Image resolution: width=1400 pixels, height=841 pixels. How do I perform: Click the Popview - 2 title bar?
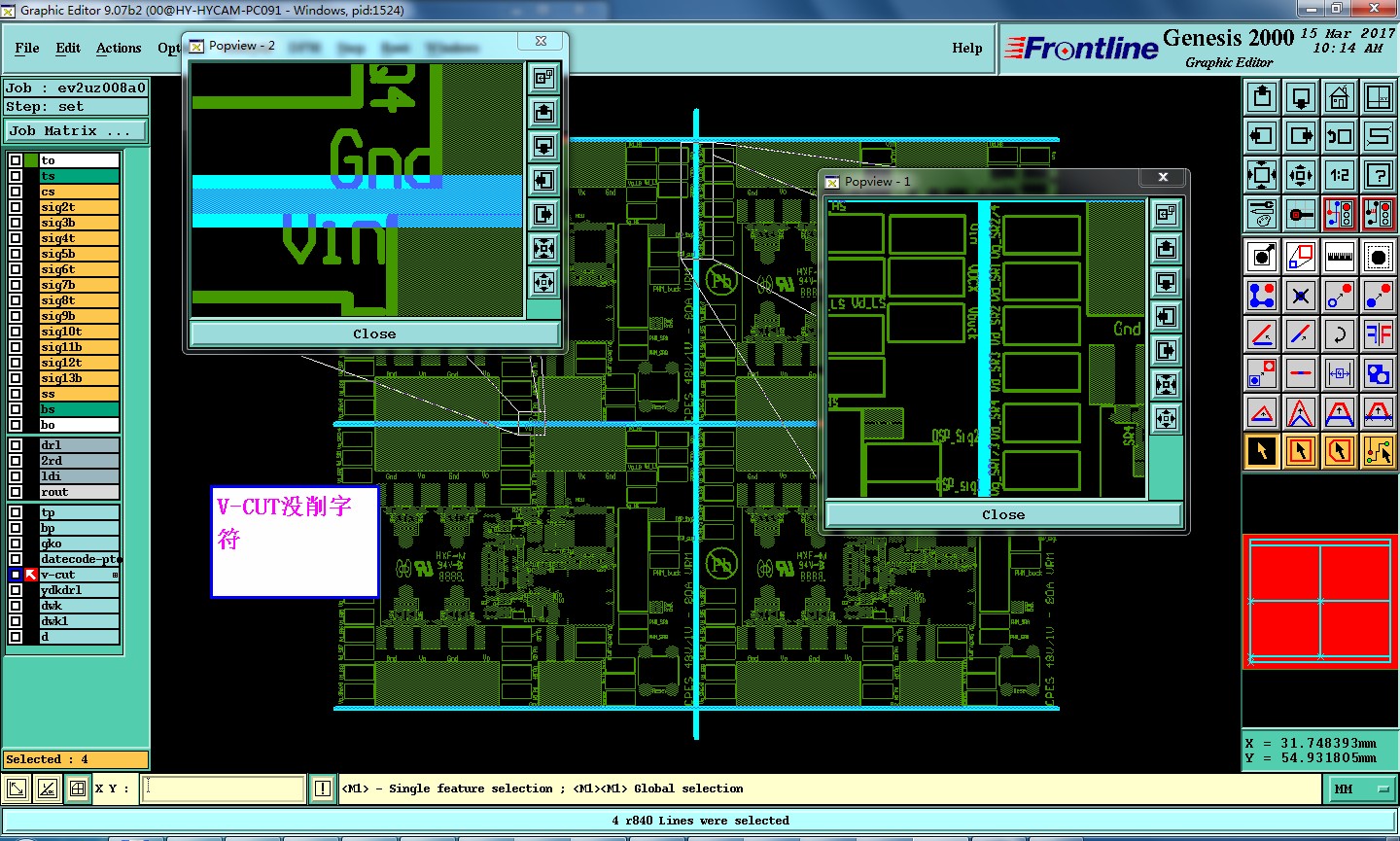374,46
